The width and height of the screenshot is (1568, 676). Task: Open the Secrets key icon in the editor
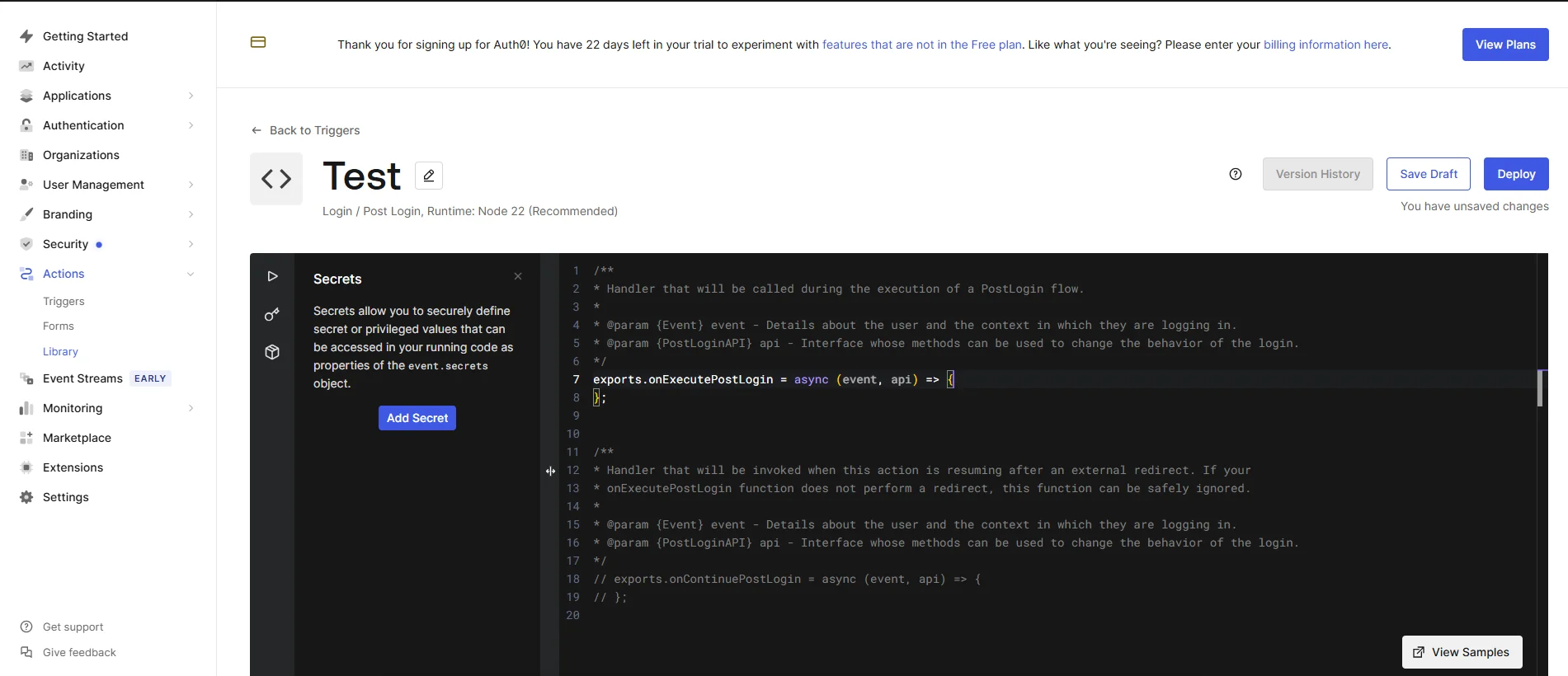(272, 314)
